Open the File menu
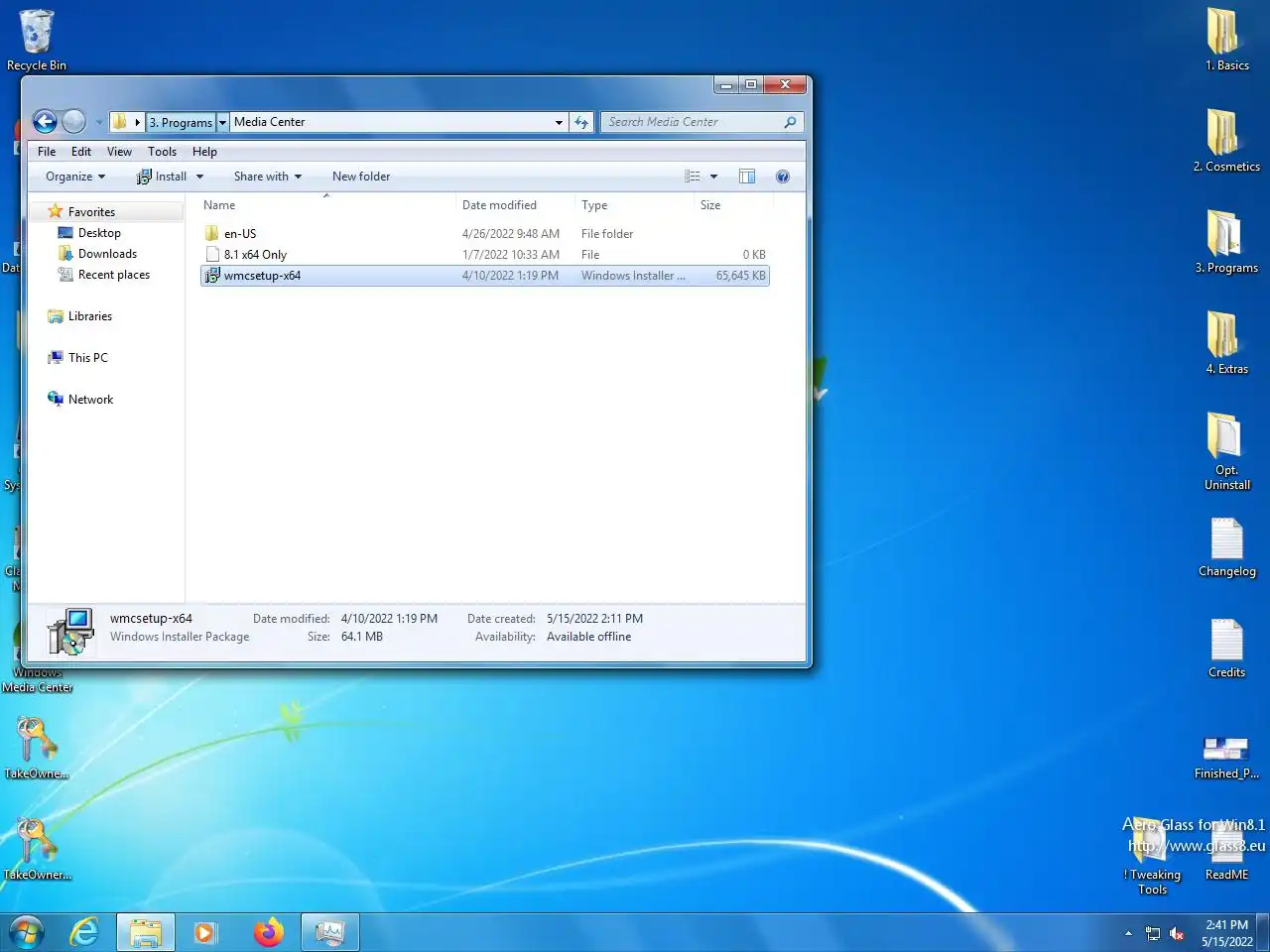 pos(47,152)
